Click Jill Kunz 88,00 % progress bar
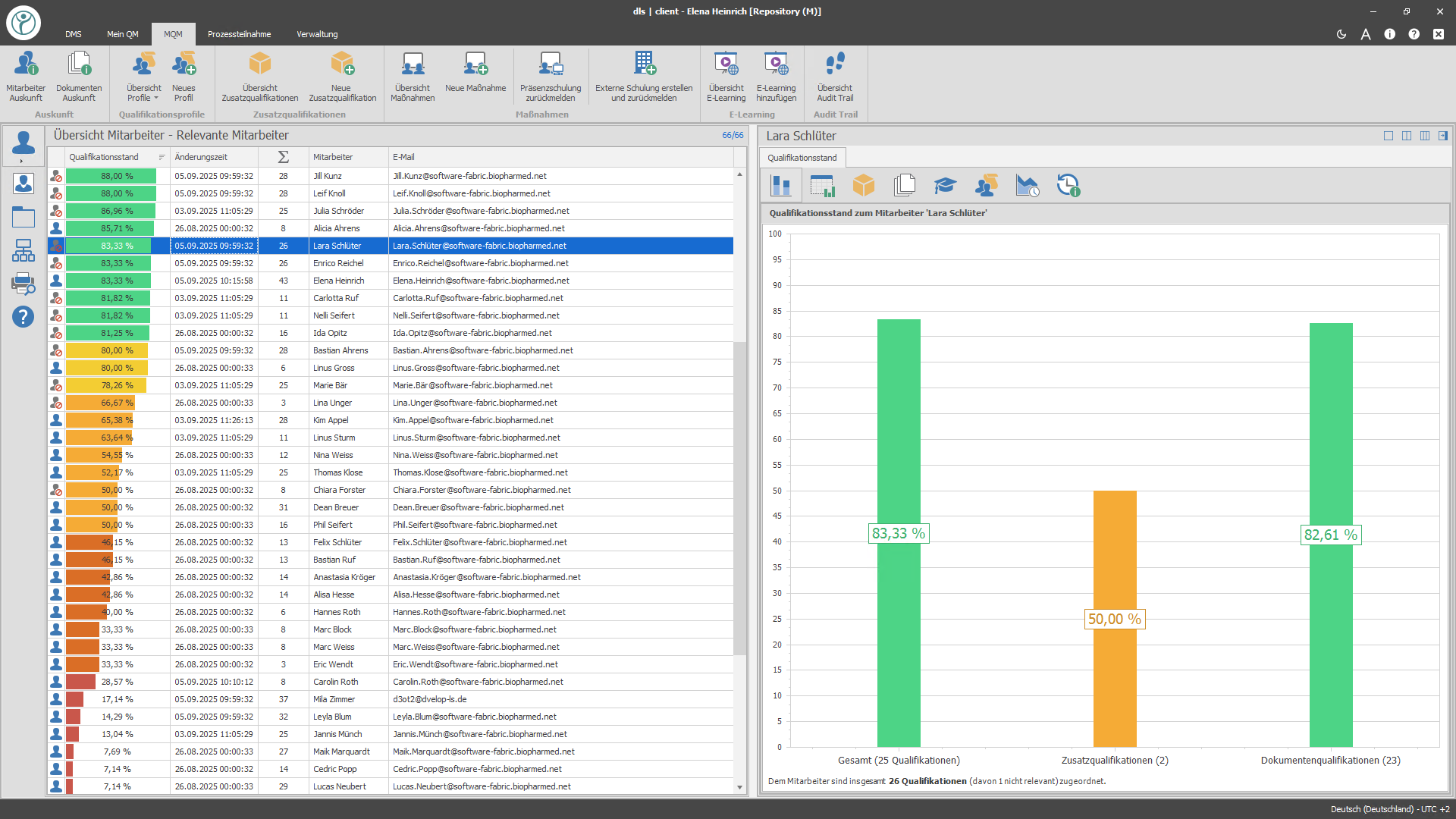The width and height of the screenshot is (1456, 819). 111,176
